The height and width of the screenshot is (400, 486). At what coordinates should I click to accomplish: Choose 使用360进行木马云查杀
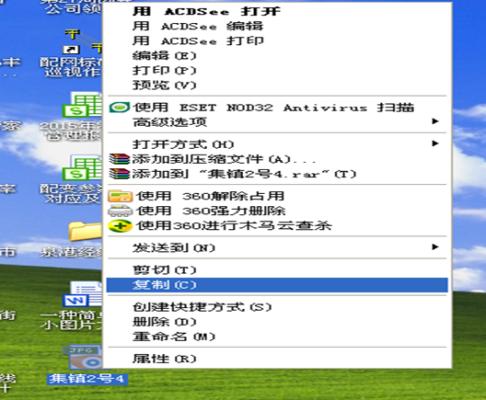(277, 226)
